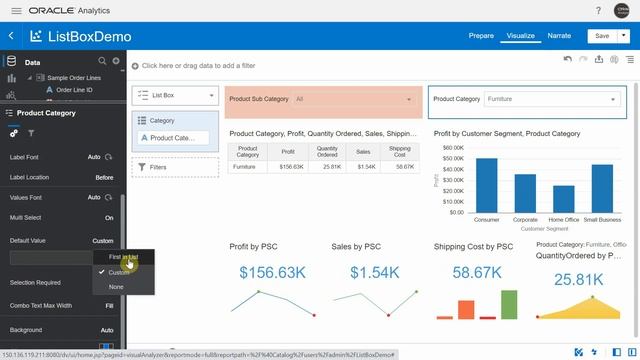
Task: Open the Product Sub Category All dropdown
Action: coord(353,99)
